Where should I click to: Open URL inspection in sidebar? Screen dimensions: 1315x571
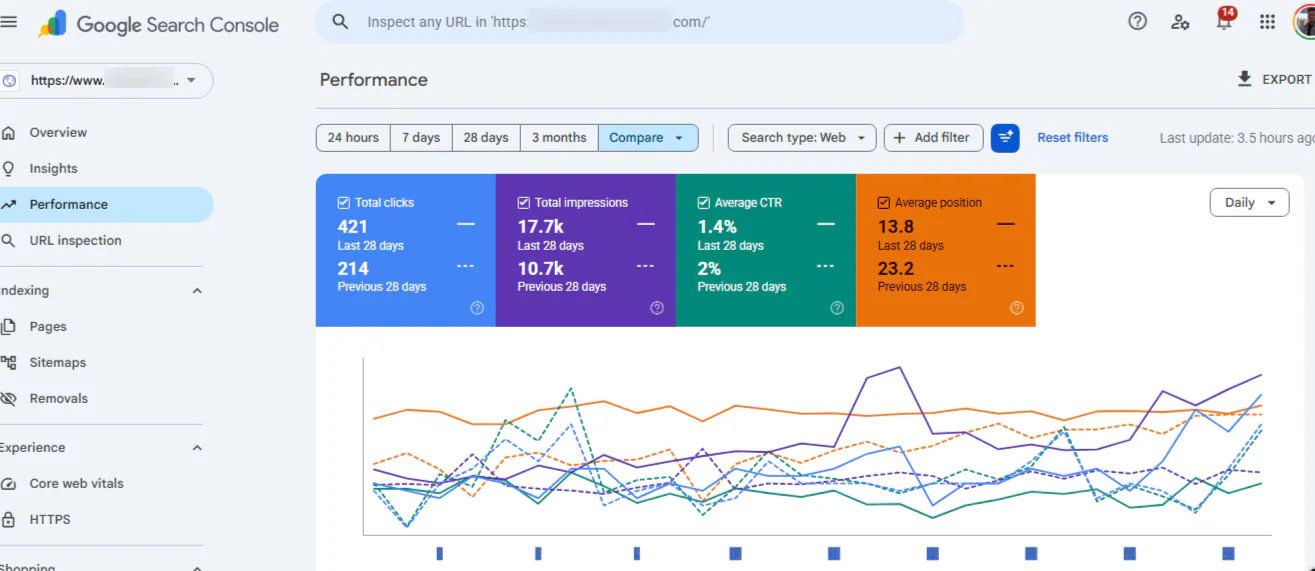point(75,240)
